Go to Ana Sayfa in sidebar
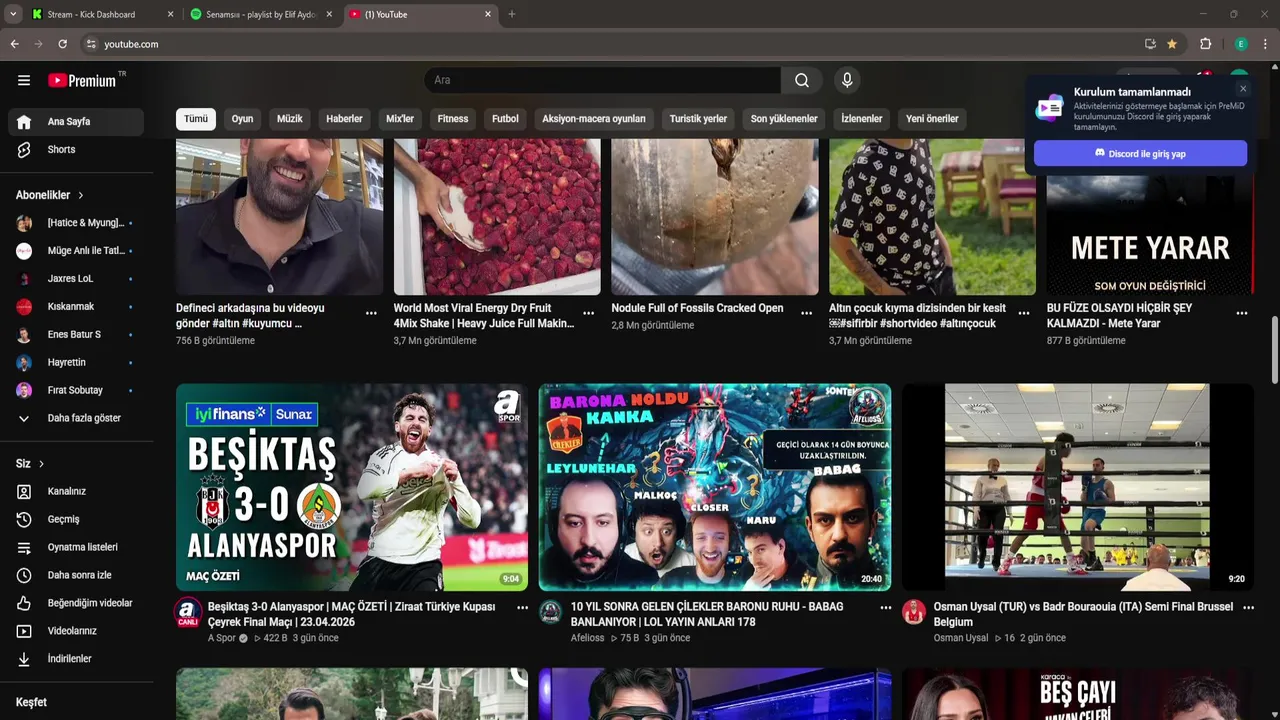 (x=76, y=121)
